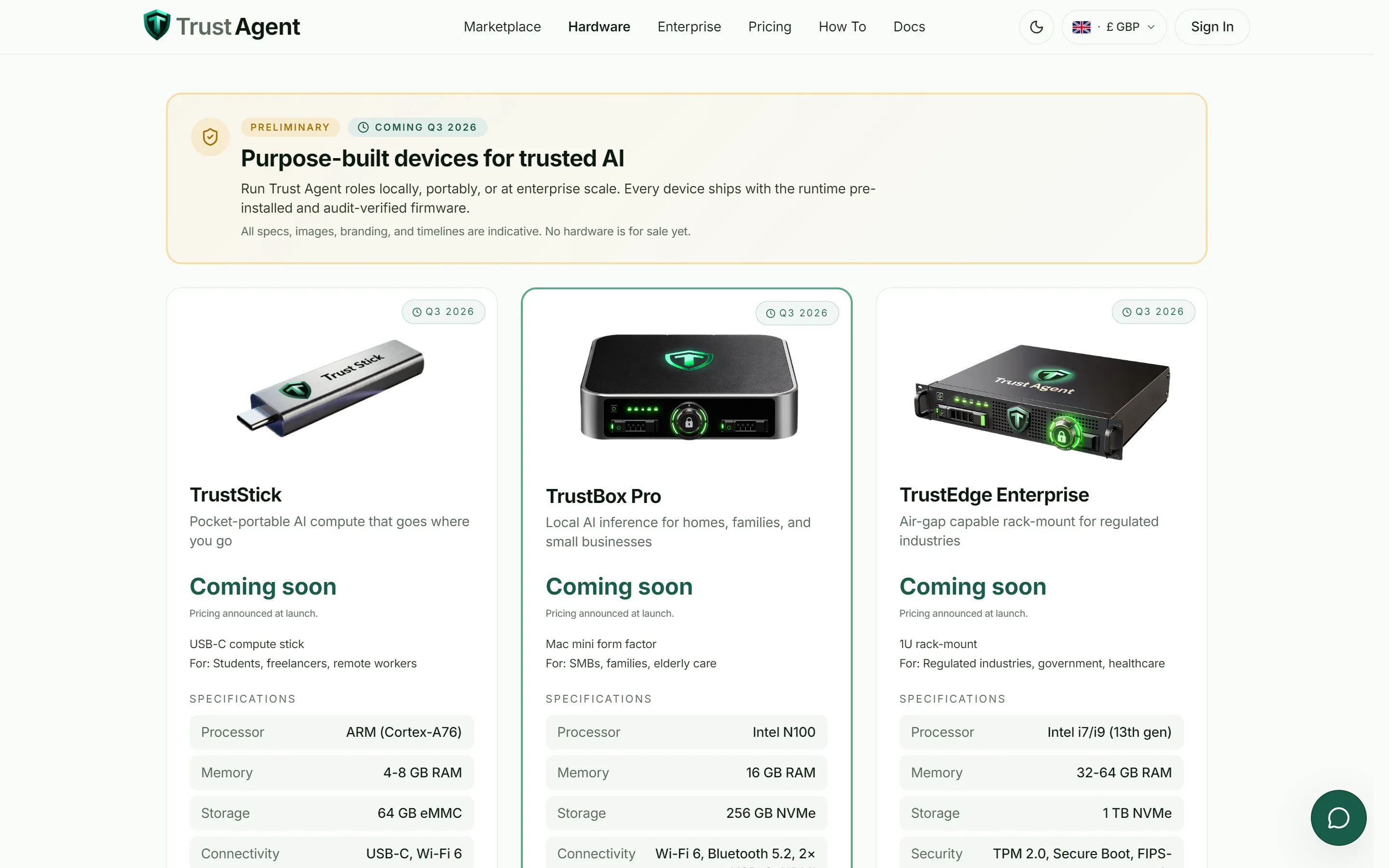Click the PRELIMINARY badge

coord(290,127)
